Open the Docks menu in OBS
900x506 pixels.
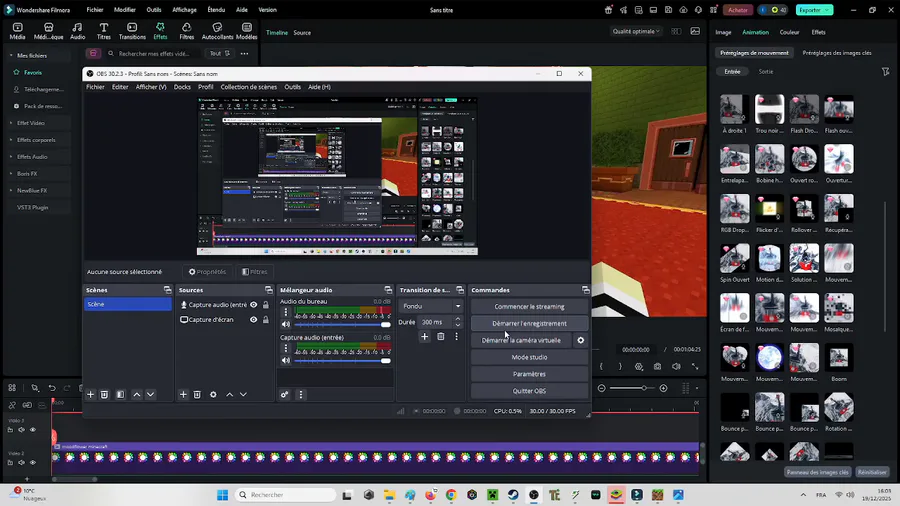pos(182,87)
